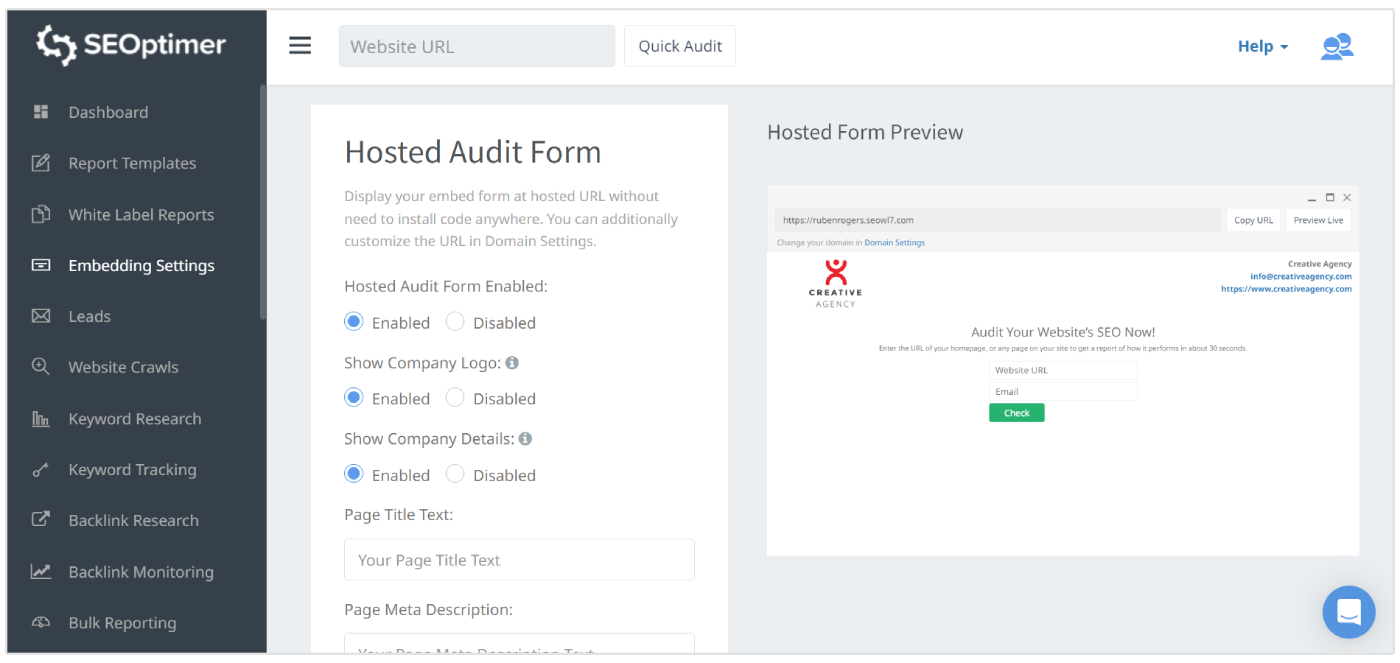The image size is (1400, 663).
Task: Expand the Help dropdown menu
Action: click(1262, 47)
